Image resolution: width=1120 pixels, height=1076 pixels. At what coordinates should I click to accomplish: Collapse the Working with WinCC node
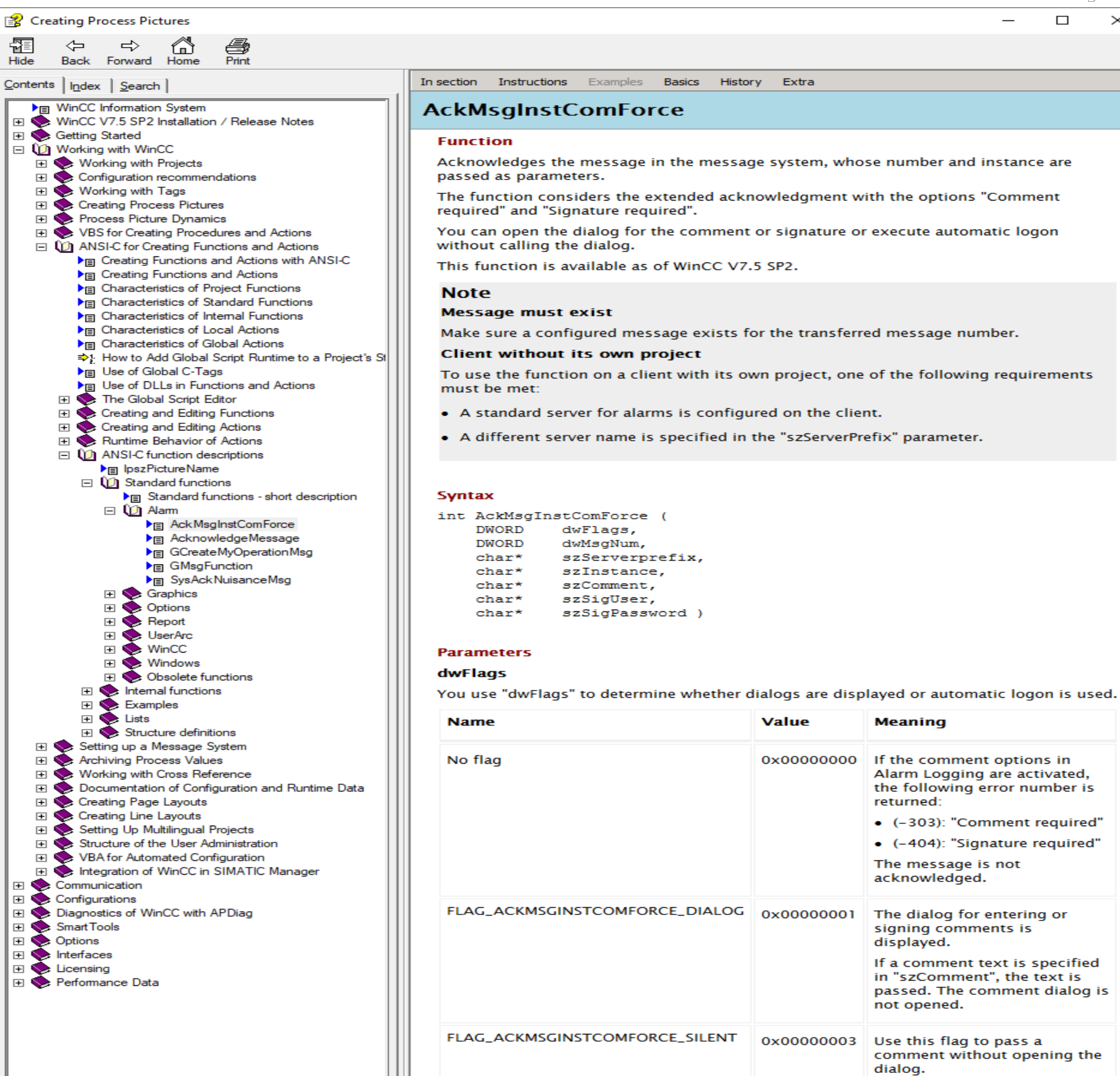tap(19, 150)
